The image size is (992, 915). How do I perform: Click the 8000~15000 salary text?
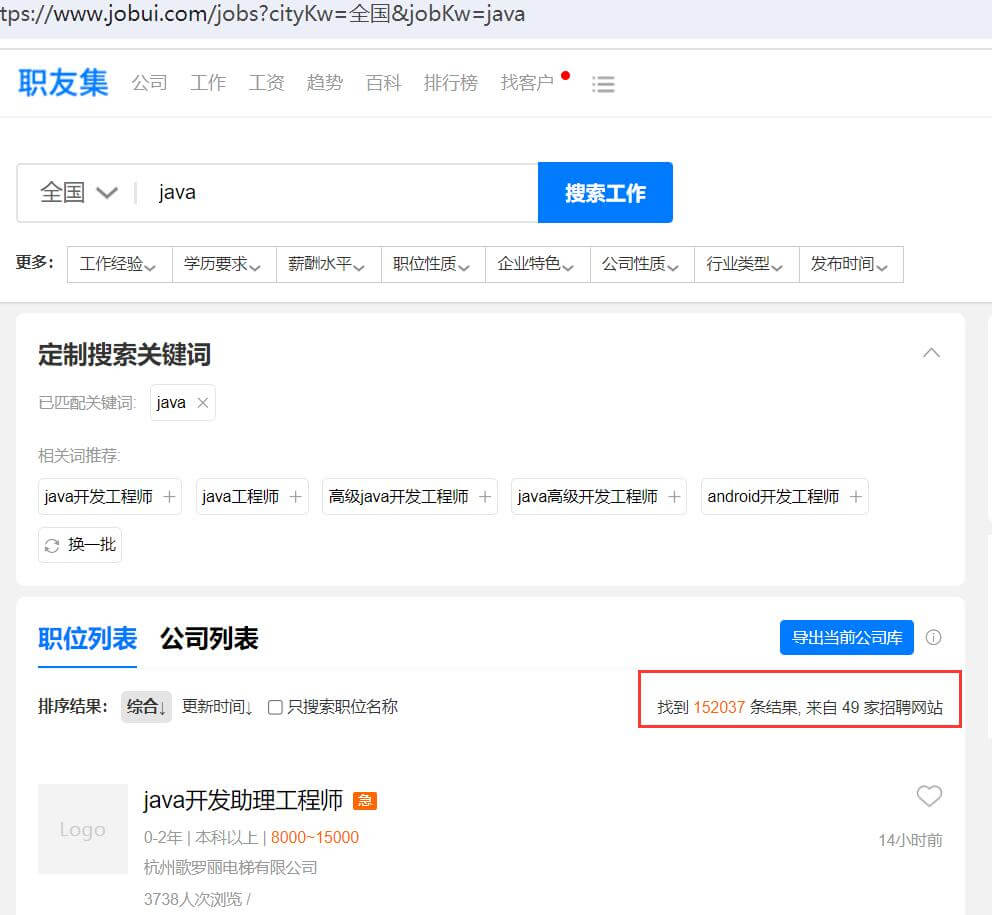point(314,837)
